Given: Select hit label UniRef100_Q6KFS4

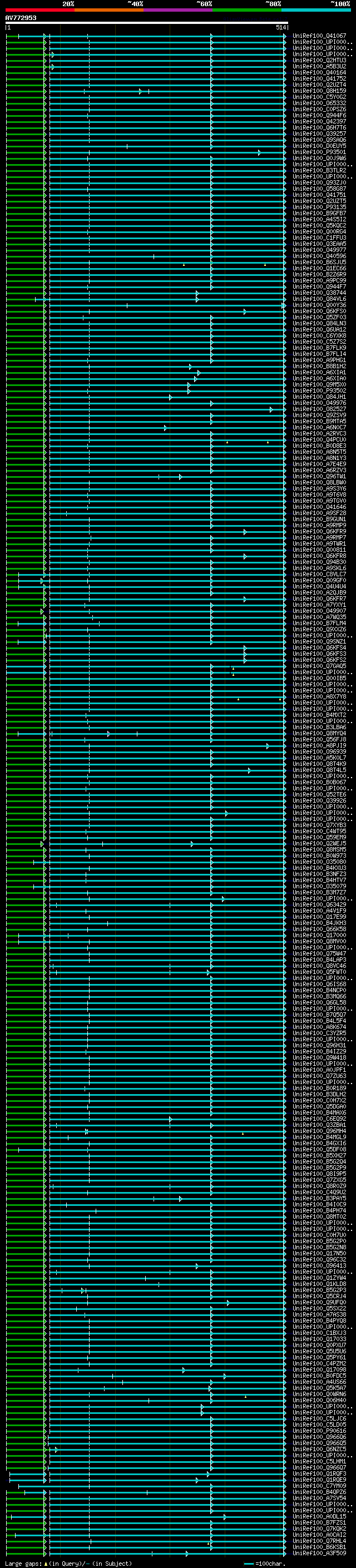Looking at the screenshot, I should pos(319,647).
